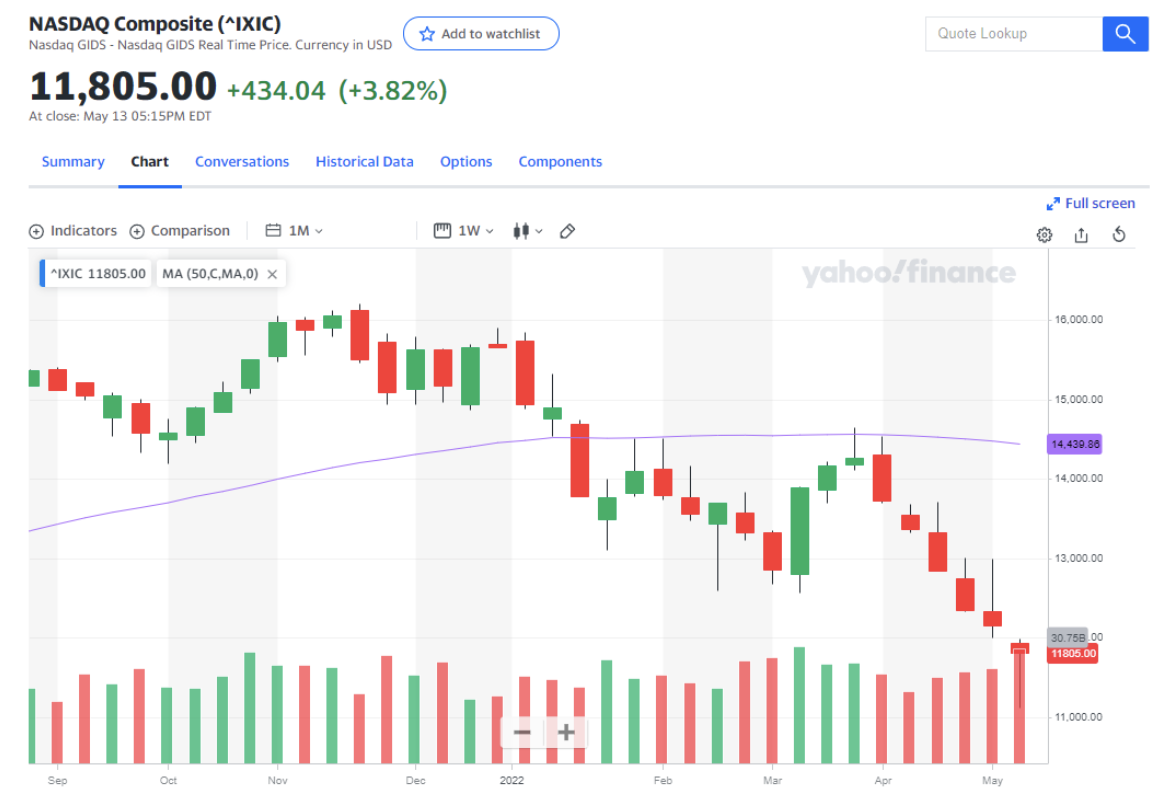Open the candlestick chart type dropdown
Viewport: 1170px width, 798px height.
(527, 231)
